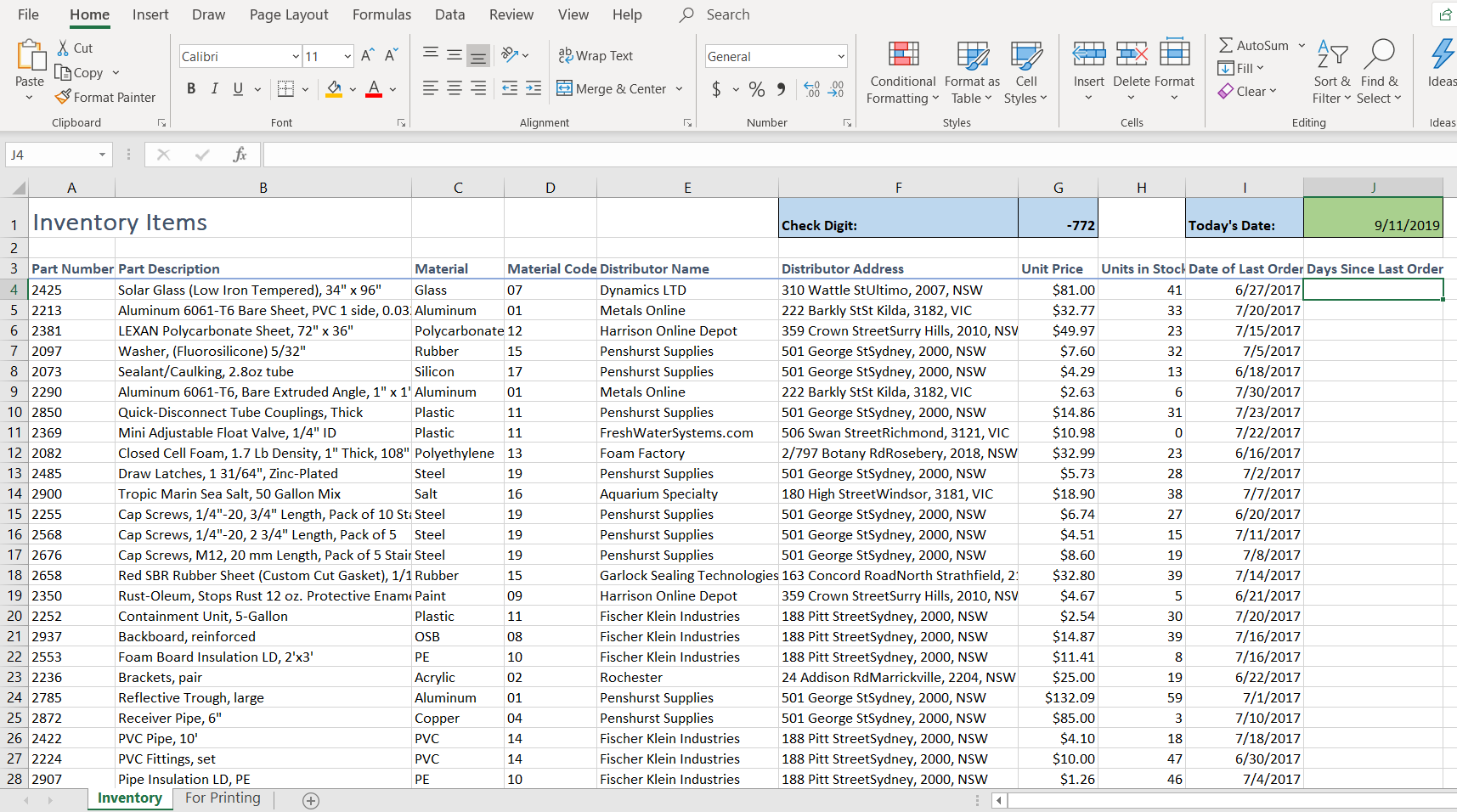Click the Percent Style icon
The width and height of the screenshot is (1457, 812).
click(757, 89)
